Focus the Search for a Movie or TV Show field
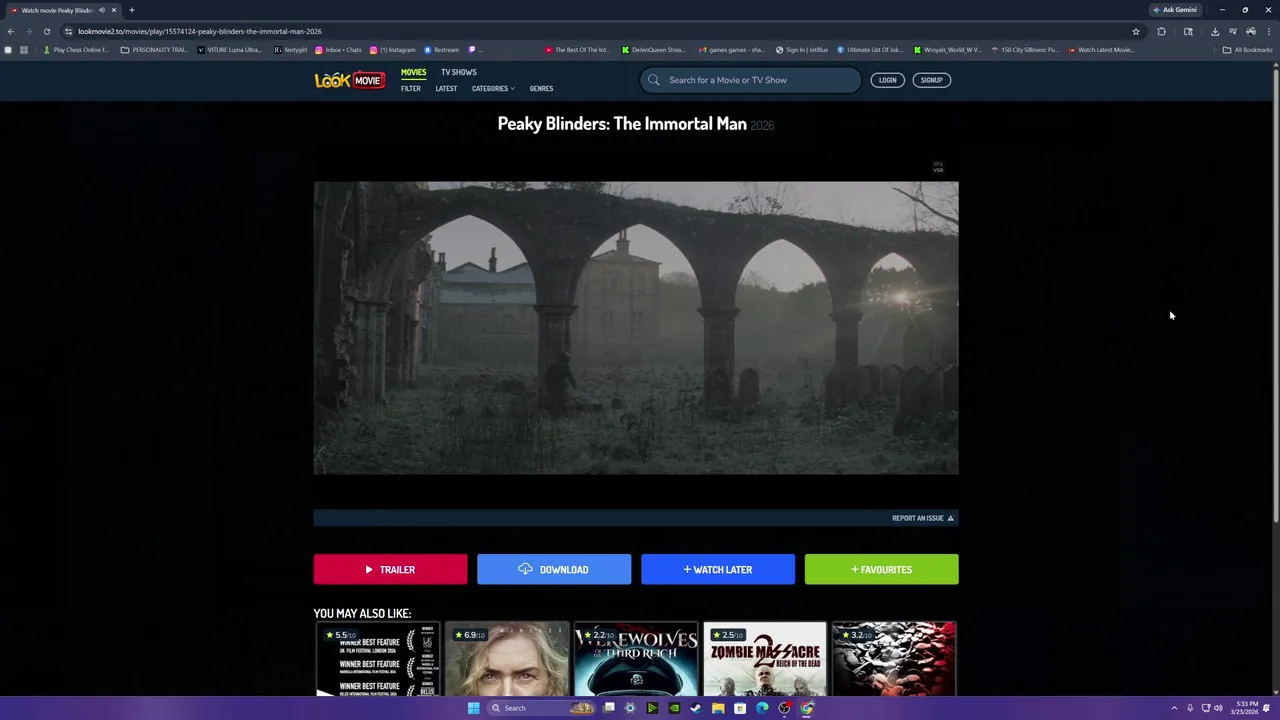1280x720 pixels. click(750, 80)
